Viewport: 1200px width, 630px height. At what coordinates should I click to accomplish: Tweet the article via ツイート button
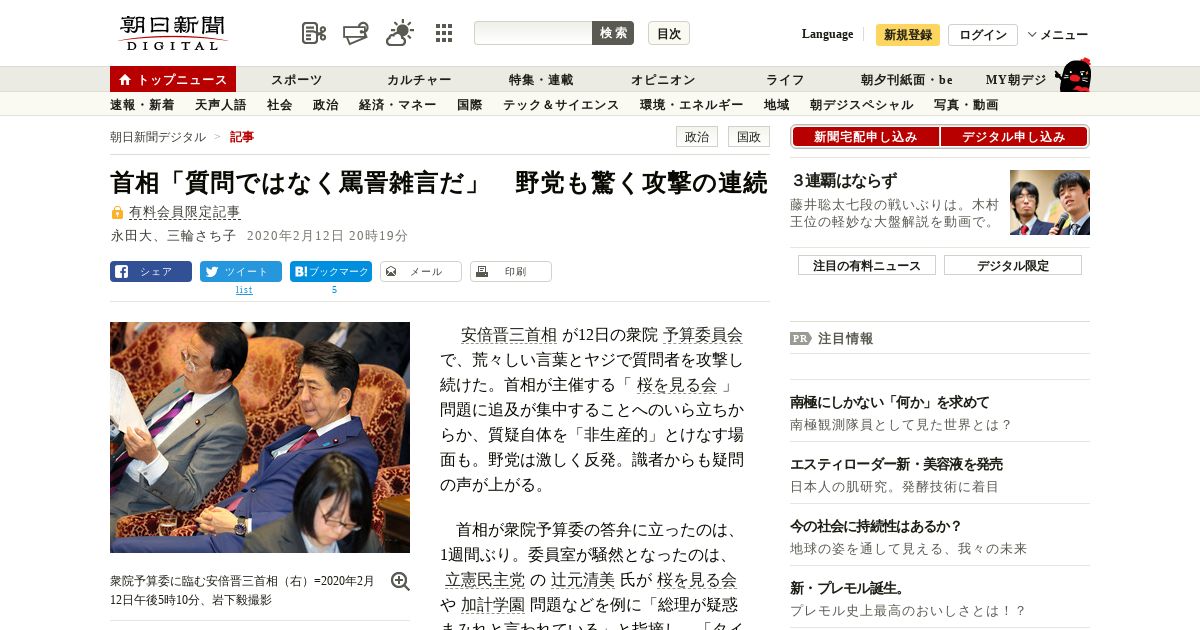pyautogui.click(x=241, y=271)
